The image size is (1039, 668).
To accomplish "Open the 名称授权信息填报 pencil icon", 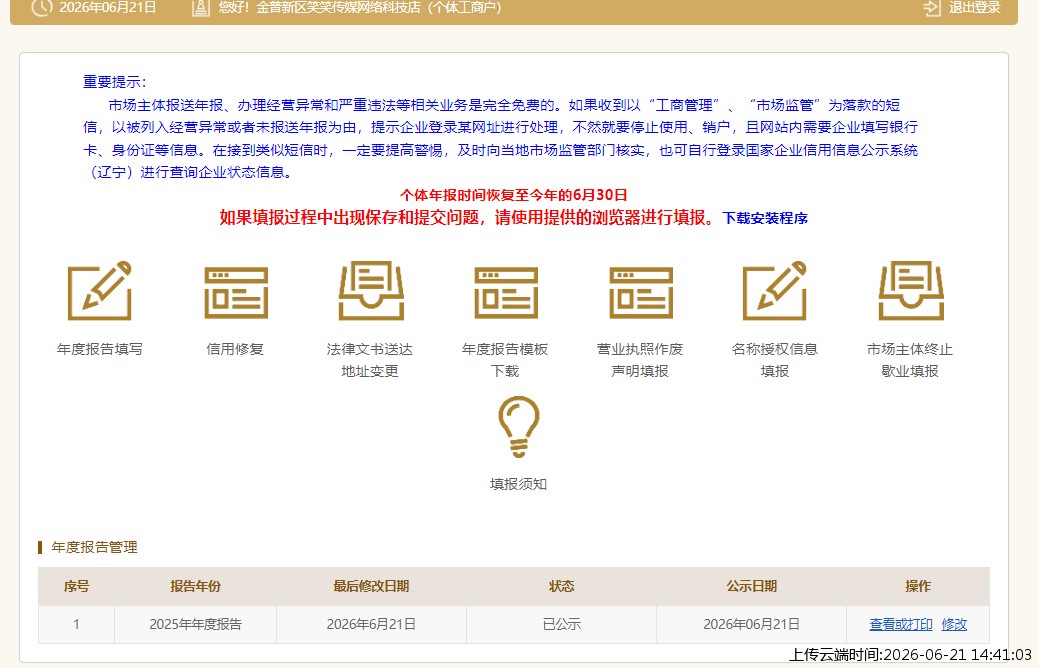I will 775,291.
